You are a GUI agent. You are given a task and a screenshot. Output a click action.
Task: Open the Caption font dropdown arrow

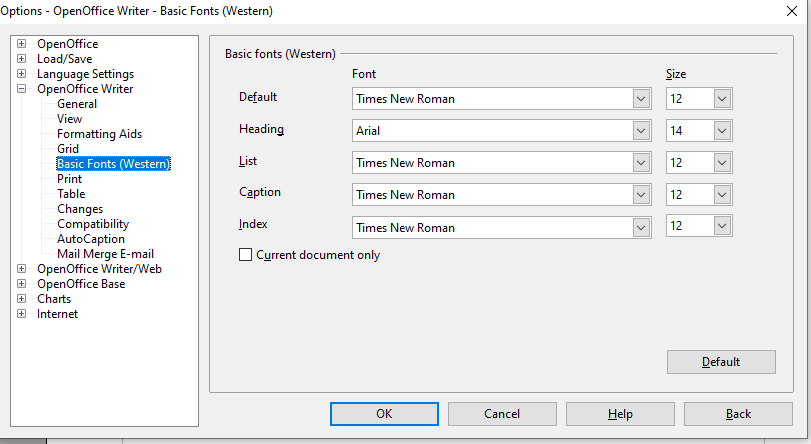[641, 195]
